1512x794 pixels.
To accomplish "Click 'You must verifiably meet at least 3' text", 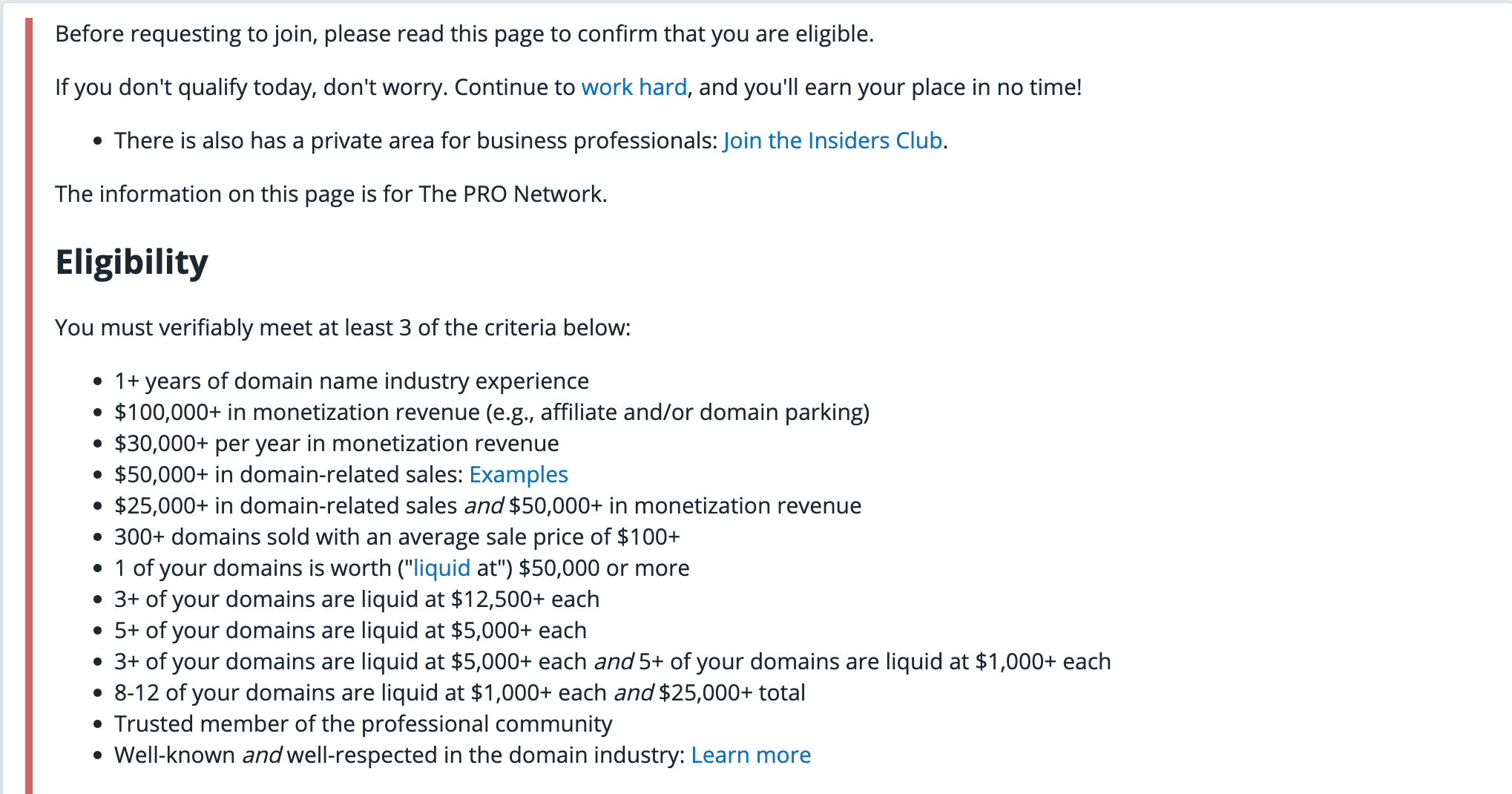I will click(343, 327).
